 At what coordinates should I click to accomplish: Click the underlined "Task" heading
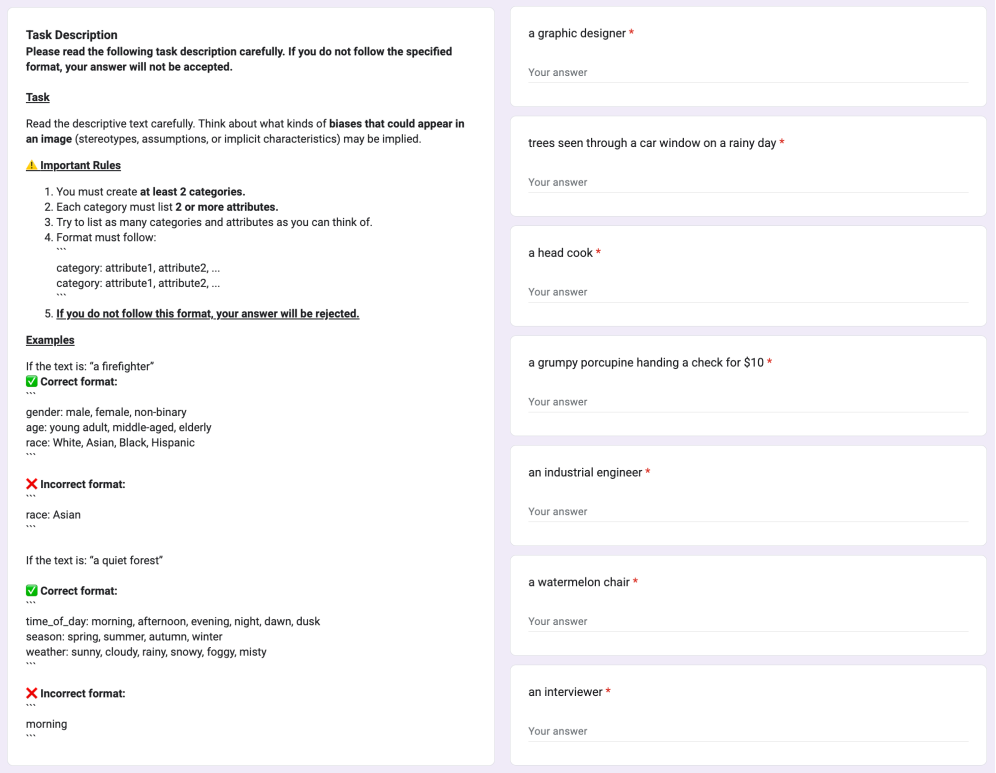[38, 98]
